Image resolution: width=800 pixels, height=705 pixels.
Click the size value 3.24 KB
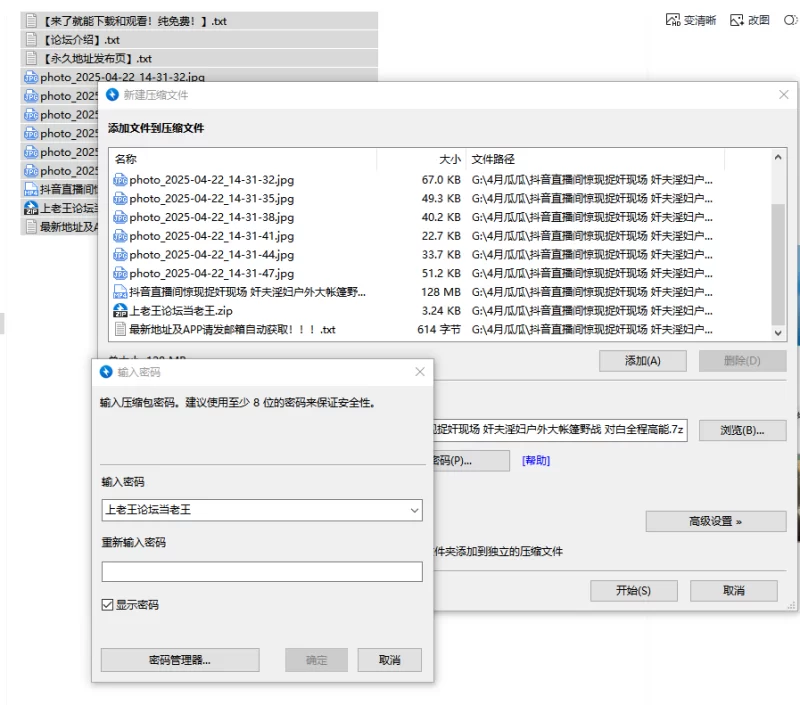[x=441, y=311]
